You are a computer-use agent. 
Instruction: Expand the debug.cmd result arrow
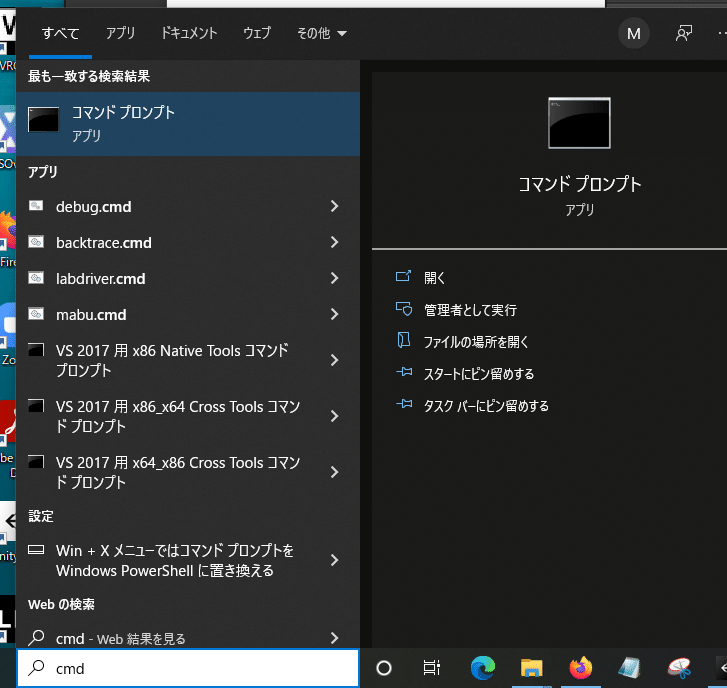click(334, 206)
